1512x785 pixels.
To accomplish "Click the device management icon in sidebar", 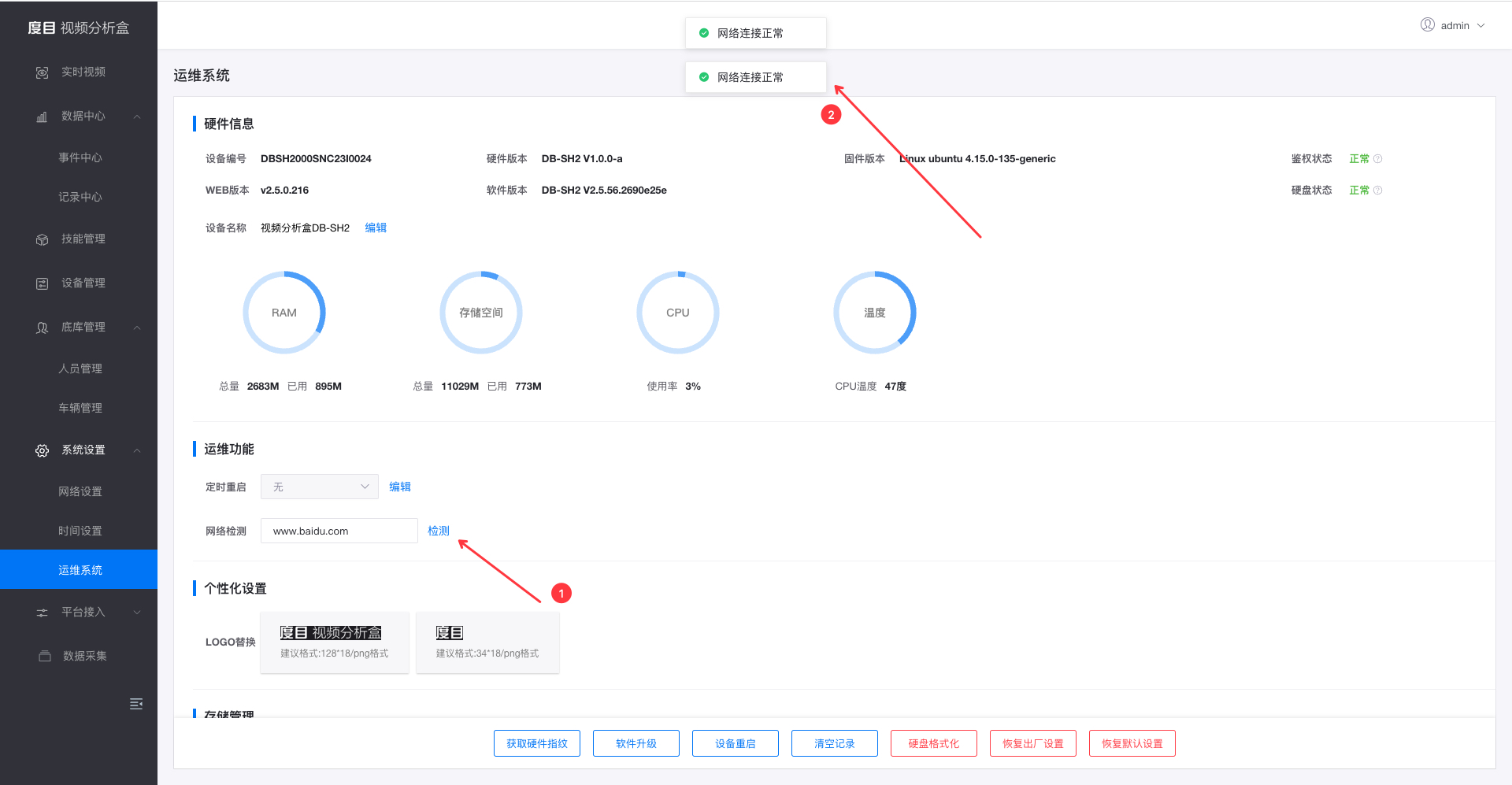I will pyautogui.click(x=43, y=283).
